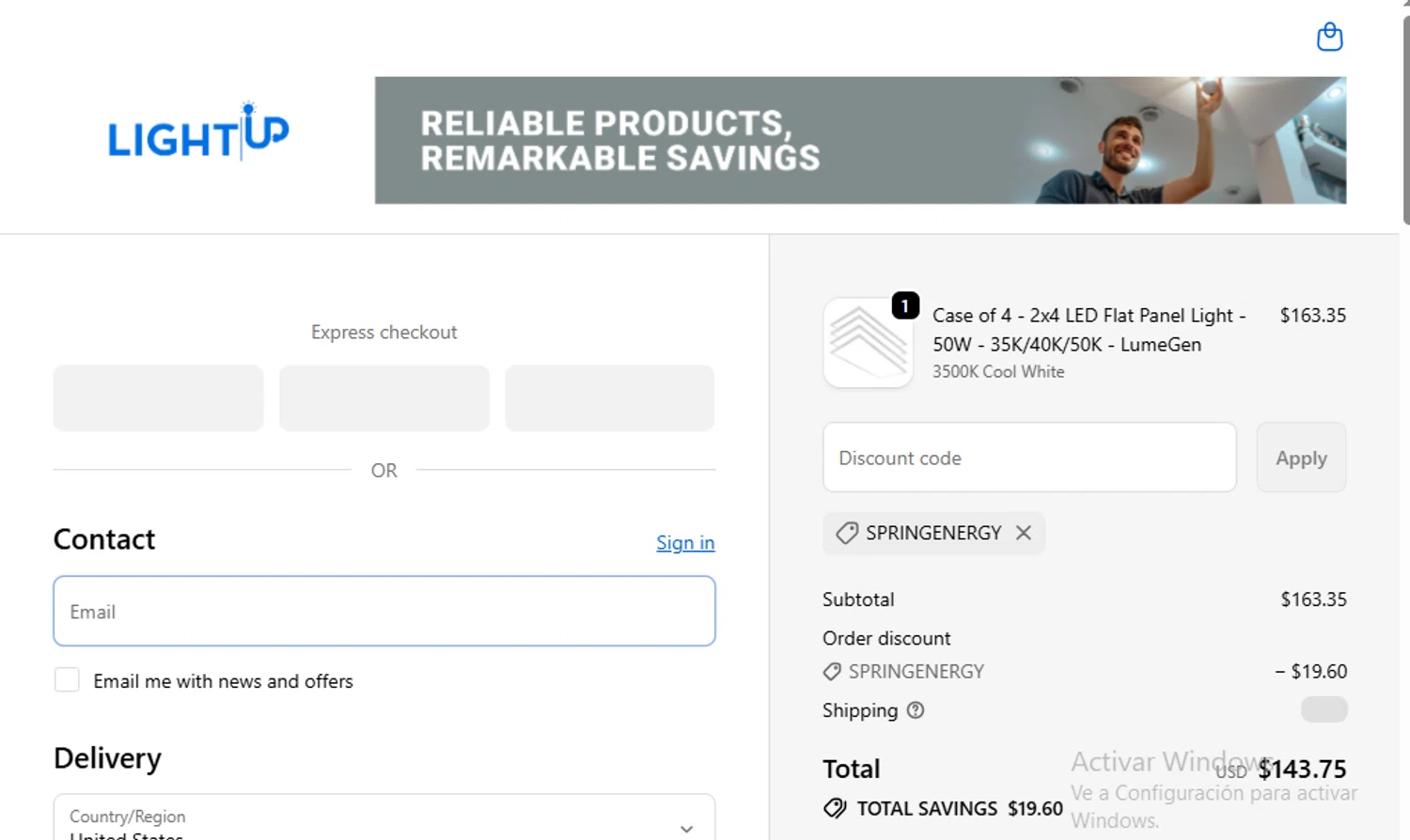The height and width of the screenshot is (840, 1410).
Task: Focus the Discount code field
Action: [x=1029, y=458]
